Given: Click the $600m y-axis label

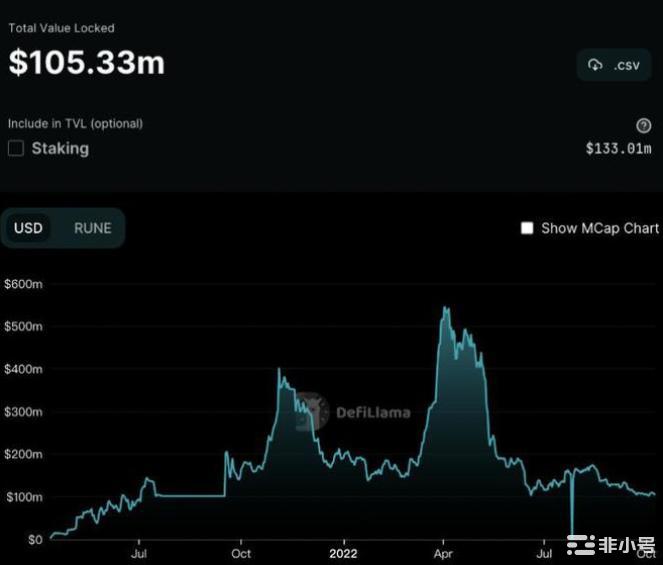Looking at the screenshot, I should tap(22, 284).
